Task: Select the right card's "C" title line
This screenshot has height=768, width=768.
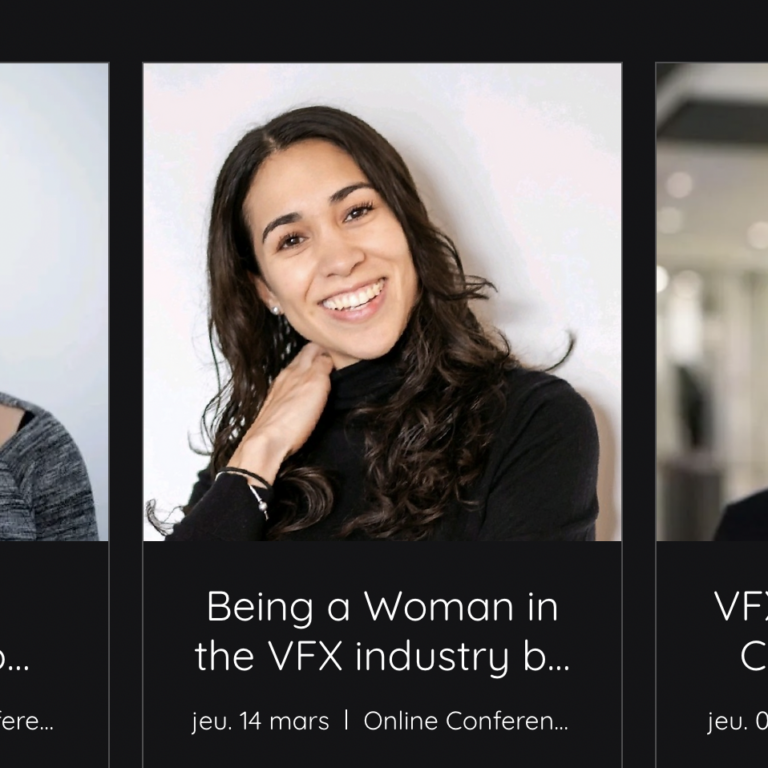Action: 752,657
